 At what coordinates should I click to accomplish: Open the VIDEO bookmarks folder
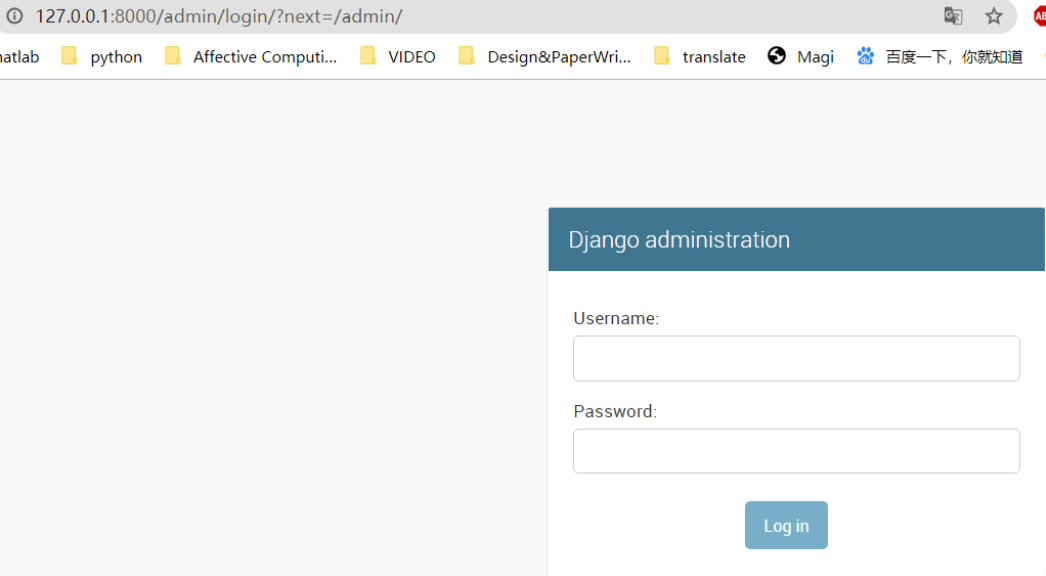398,56
